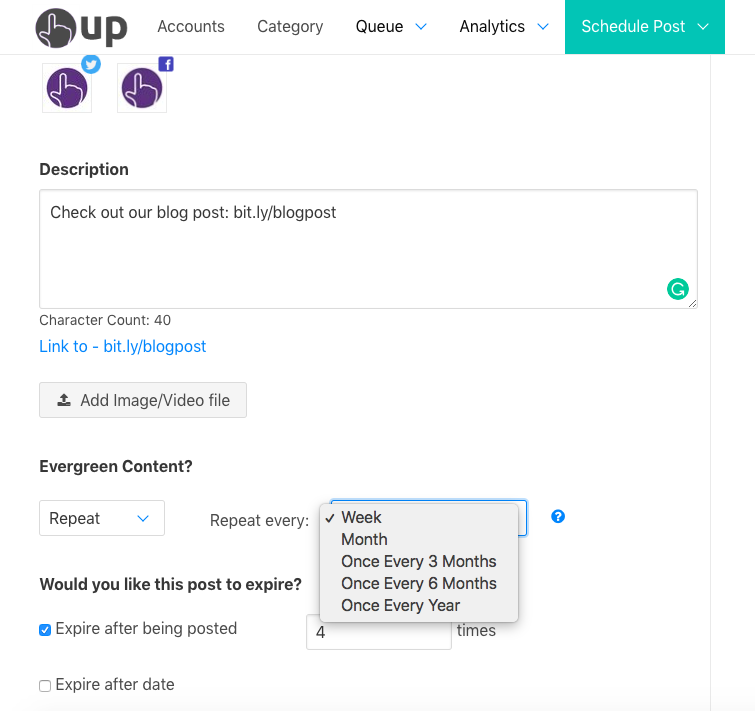This screenshot has width=755, height=711.
Task: Open the bit.ly/blogpost link
Action: click(x=123, y=346)
